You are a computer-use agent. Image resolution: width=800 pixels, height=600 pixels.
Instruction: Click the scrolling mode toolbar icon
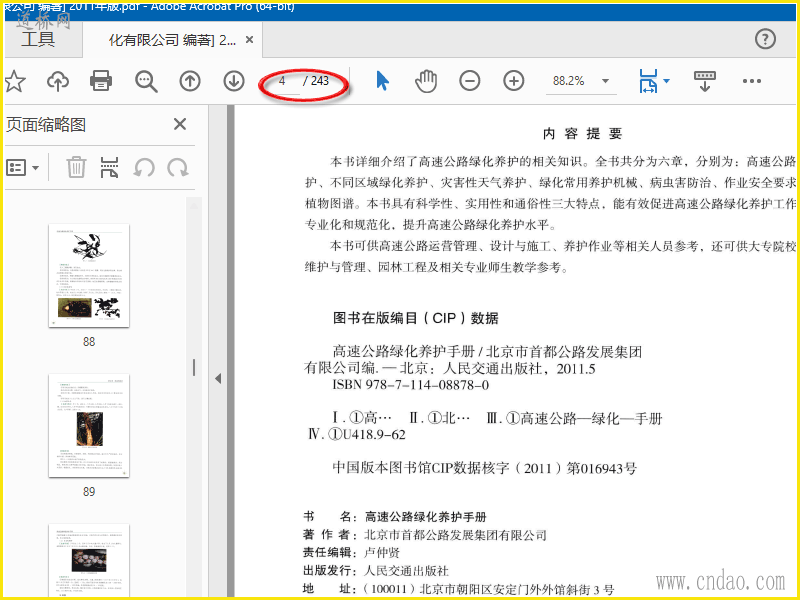coord(705,81)
